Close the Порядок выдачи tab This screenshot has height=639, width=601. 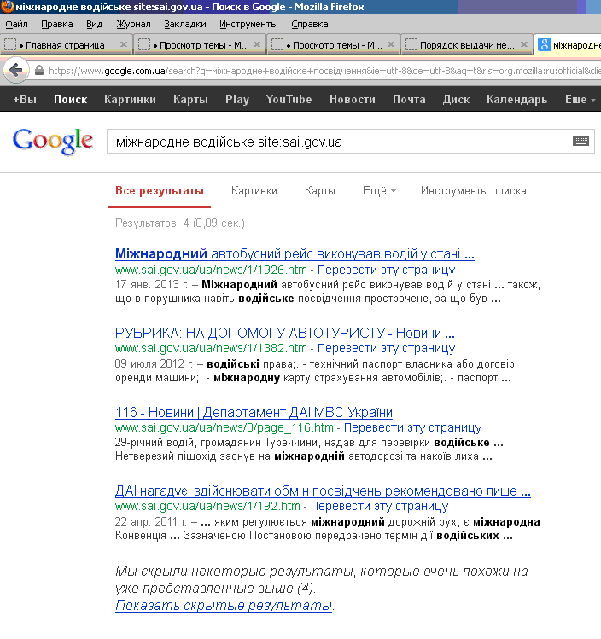(x=524, y=44)
